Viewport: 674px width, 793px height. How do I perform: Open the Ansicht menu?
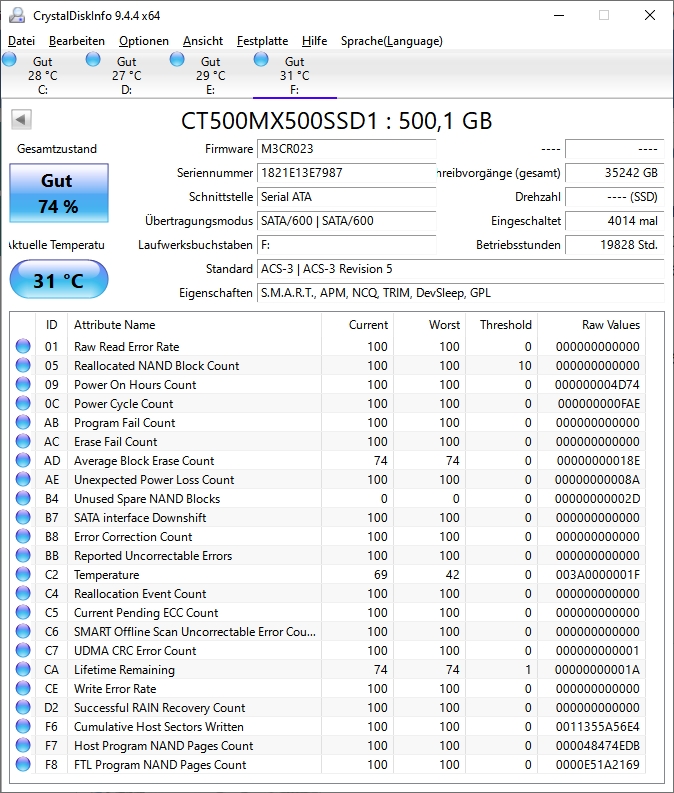pyautogui.click(x=203, y=41)
